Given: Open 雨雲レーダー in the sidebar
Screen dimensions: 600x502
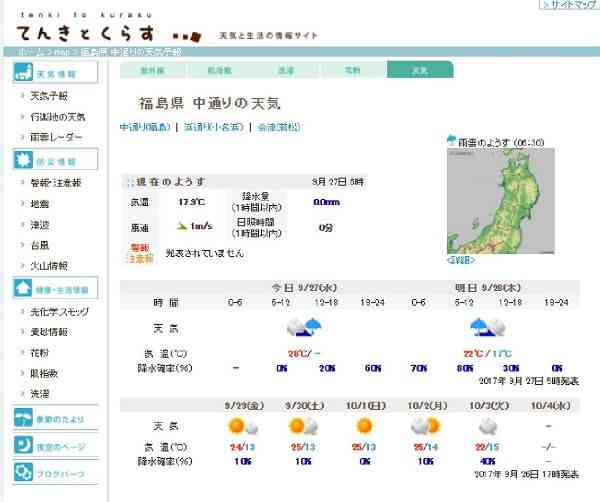Looking at the screenshot, I should [56, 137].
